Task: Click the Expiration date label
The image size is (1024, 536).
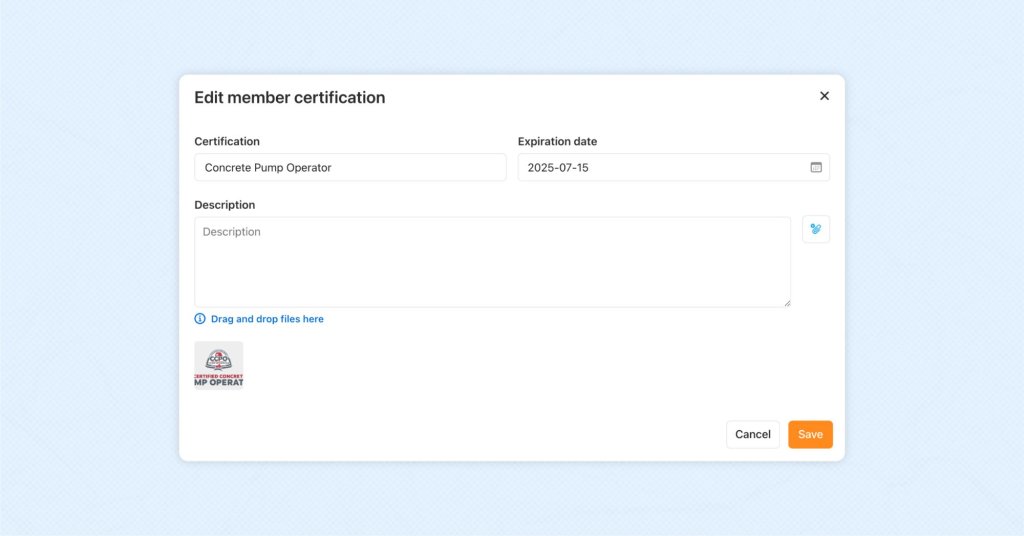Action: [x=557, y=142]
